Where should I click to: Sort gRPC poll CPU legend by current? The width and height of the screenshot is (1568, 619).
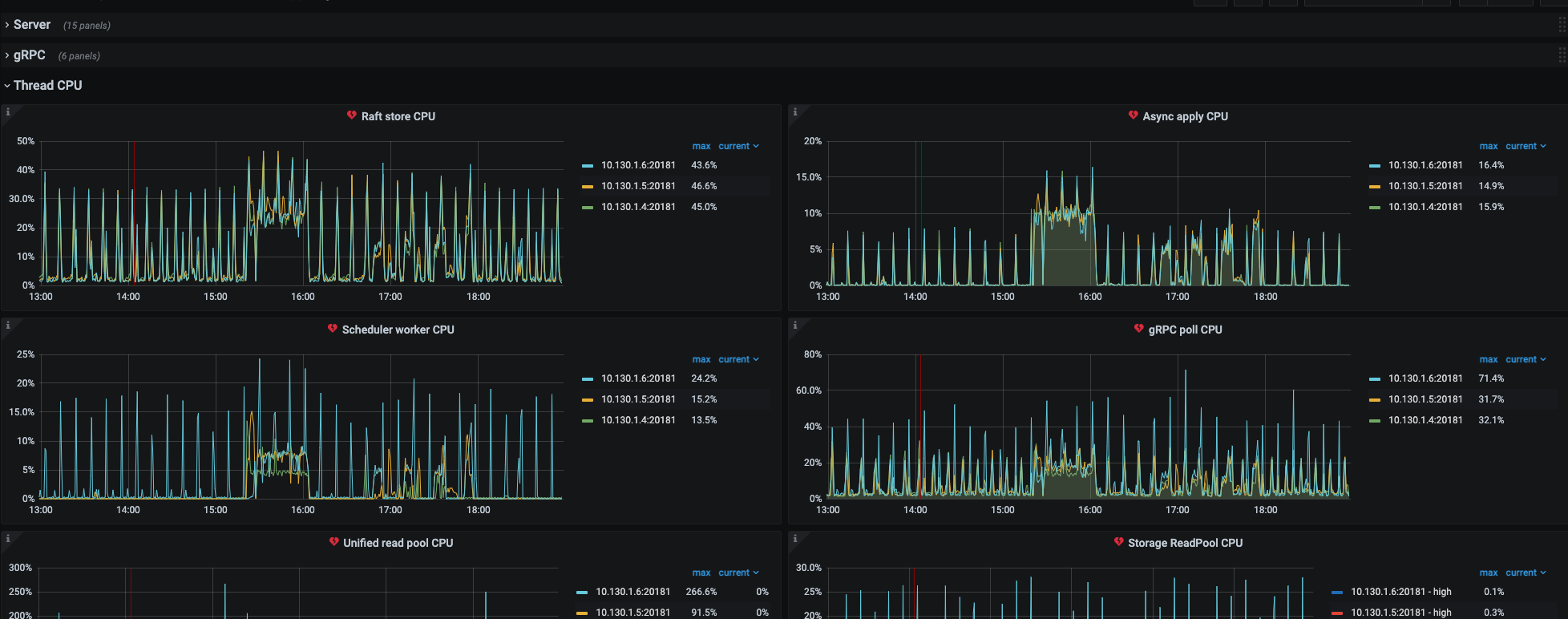pos(1521,359)
